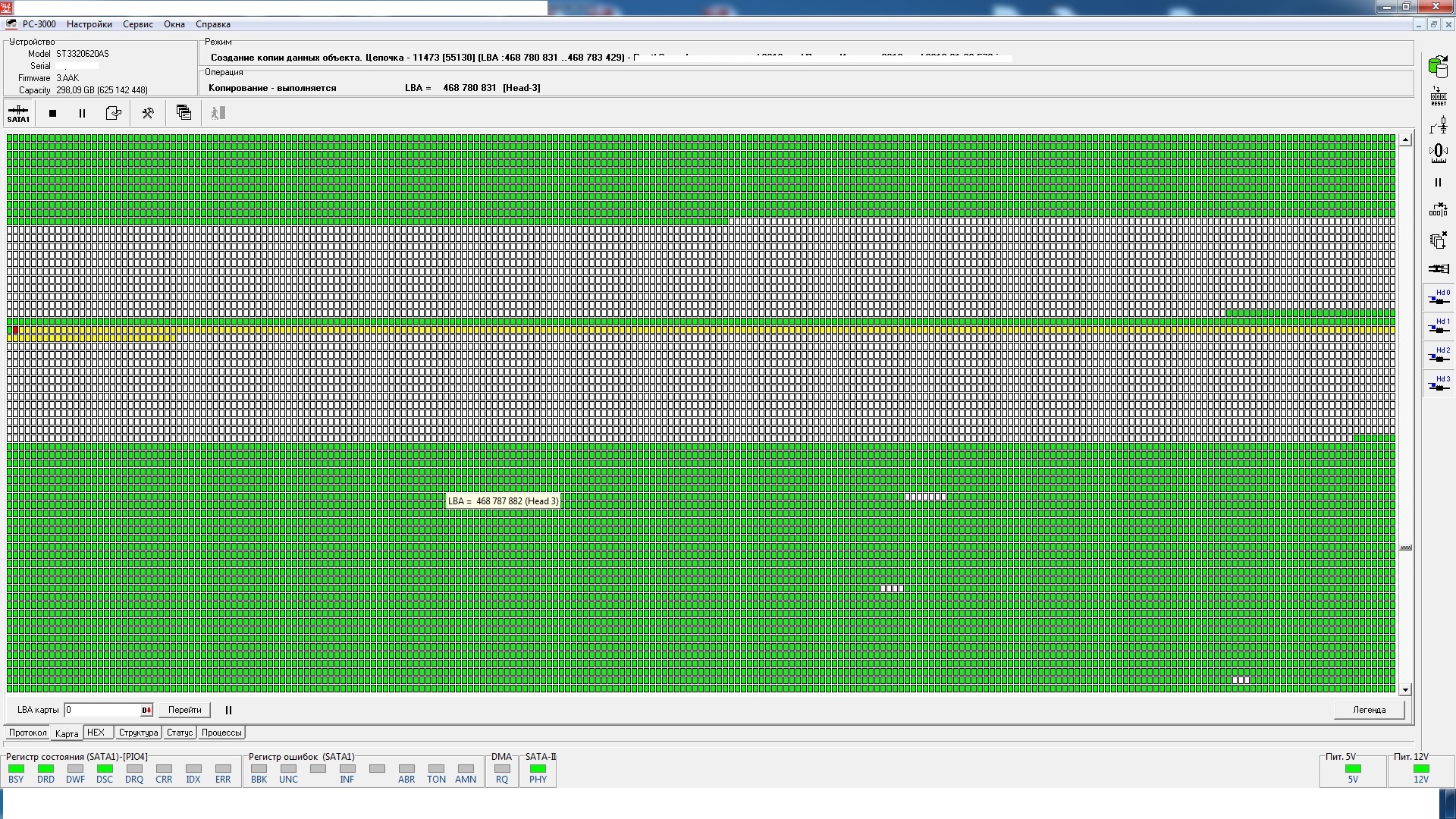Toggle head Hd 1 button

(1439, 326)
